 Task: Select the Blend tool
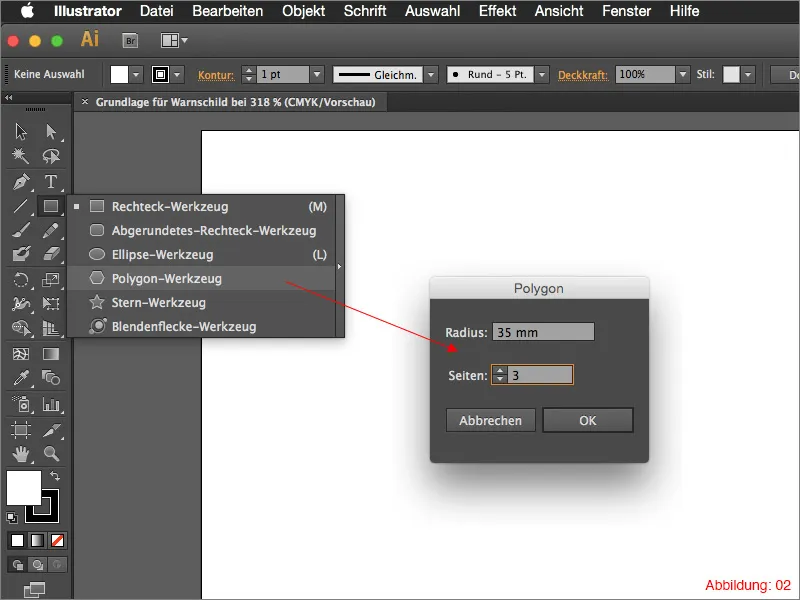[51, 378]
